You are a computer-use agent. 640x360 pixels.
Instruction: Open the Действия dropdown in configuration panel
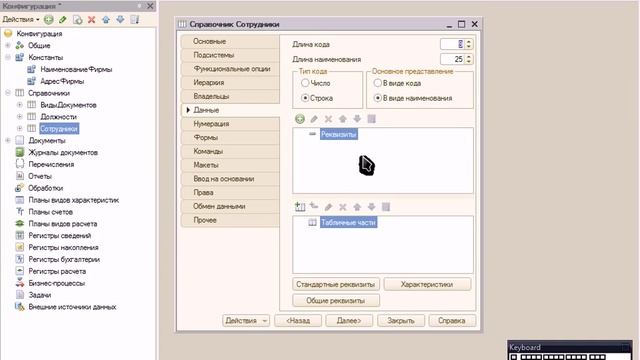(21, 19)
